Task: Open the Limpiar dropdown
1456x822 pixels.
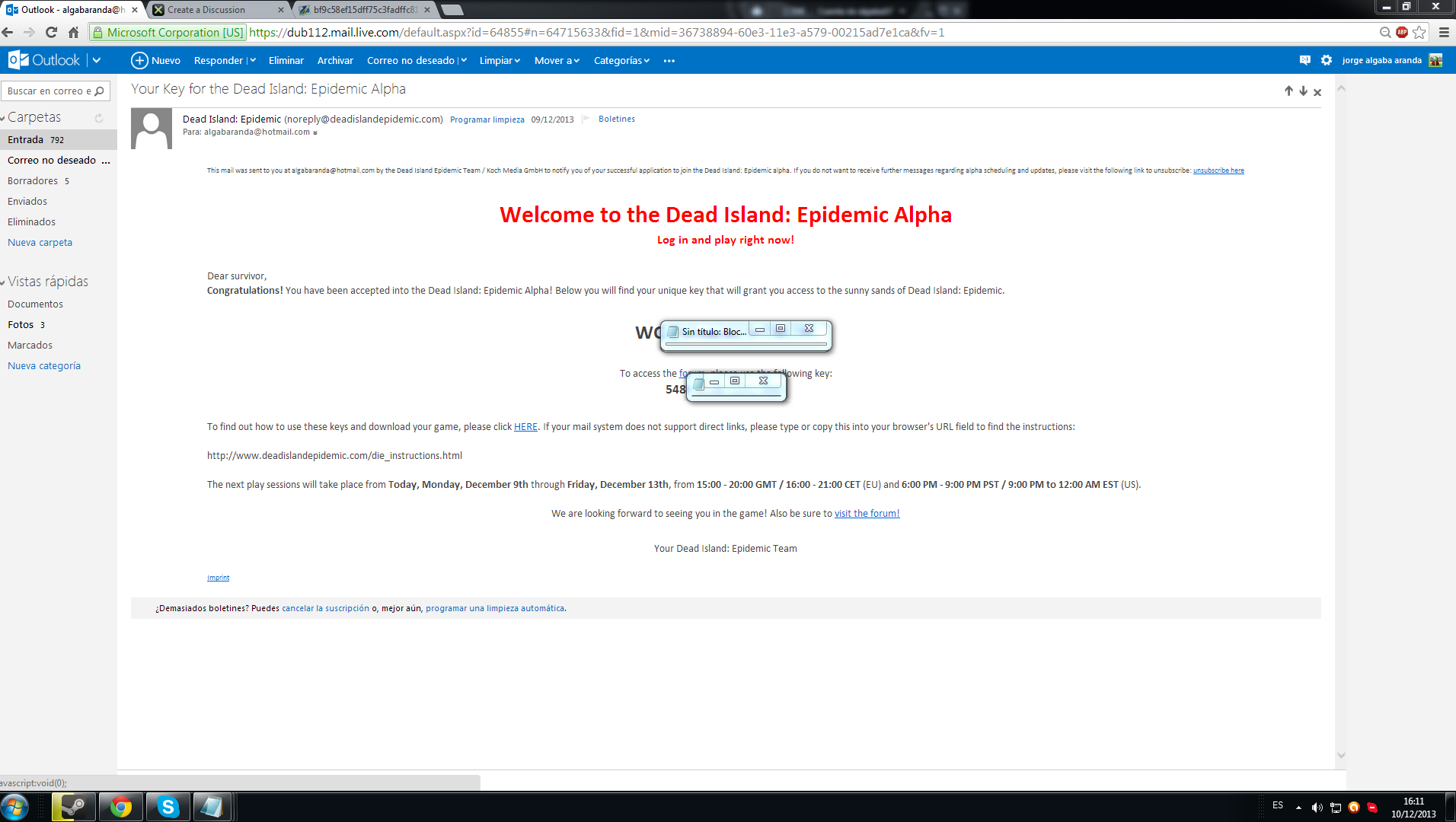Action: [x=500, y=60]
